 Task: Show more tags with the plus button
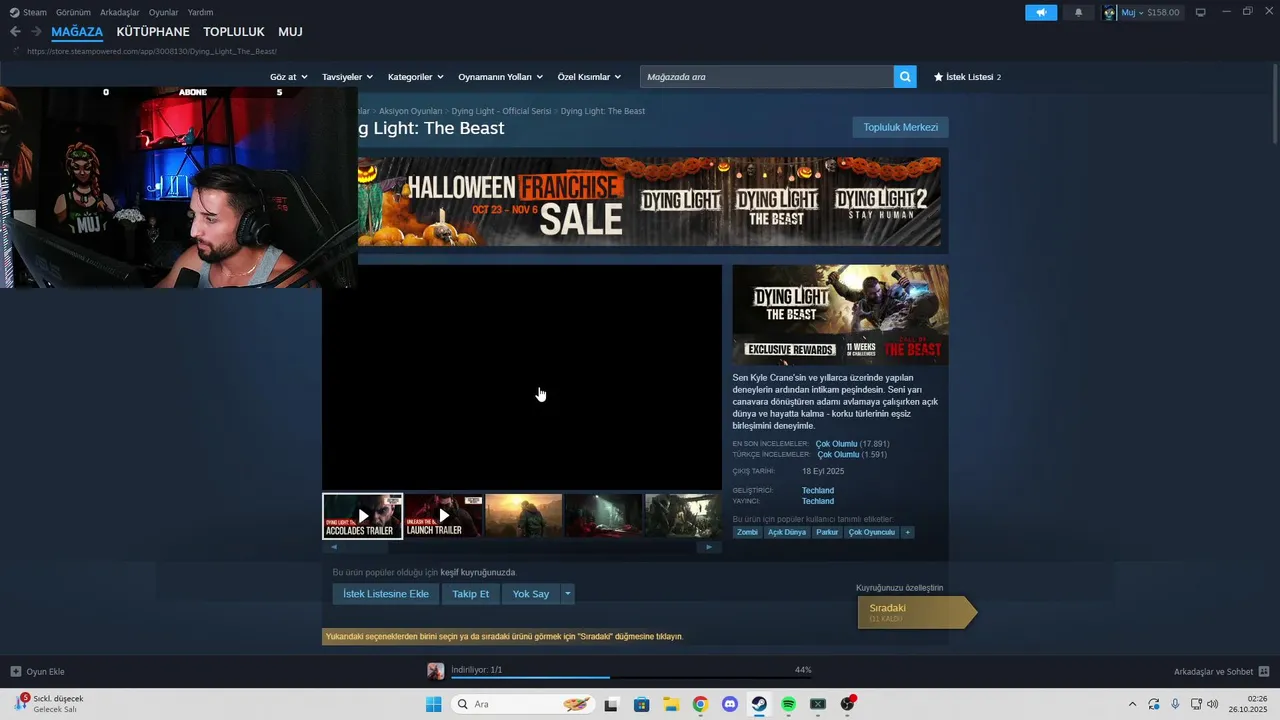tap(908, 532)
